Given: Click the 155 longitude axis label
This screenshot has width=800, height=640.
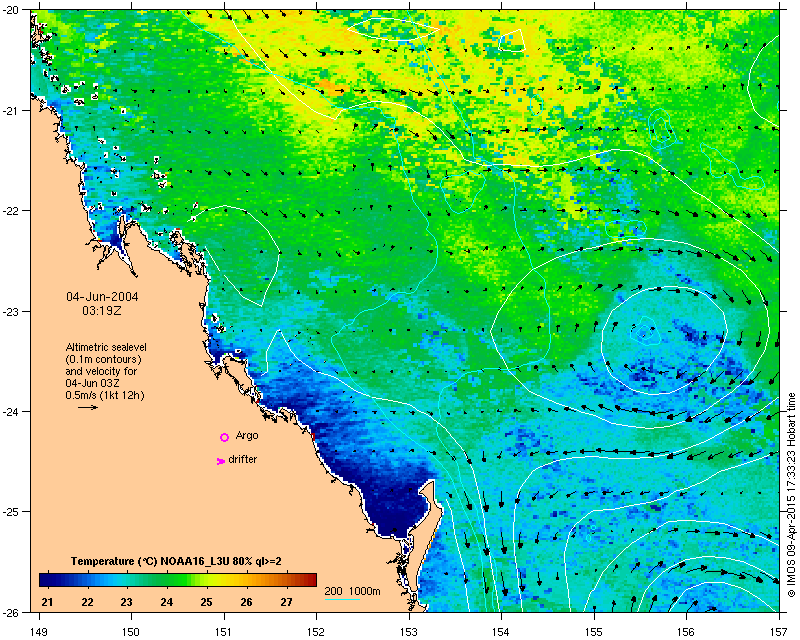Looking at the screenshot, I should pyautogui.click(x=594, y=632).
